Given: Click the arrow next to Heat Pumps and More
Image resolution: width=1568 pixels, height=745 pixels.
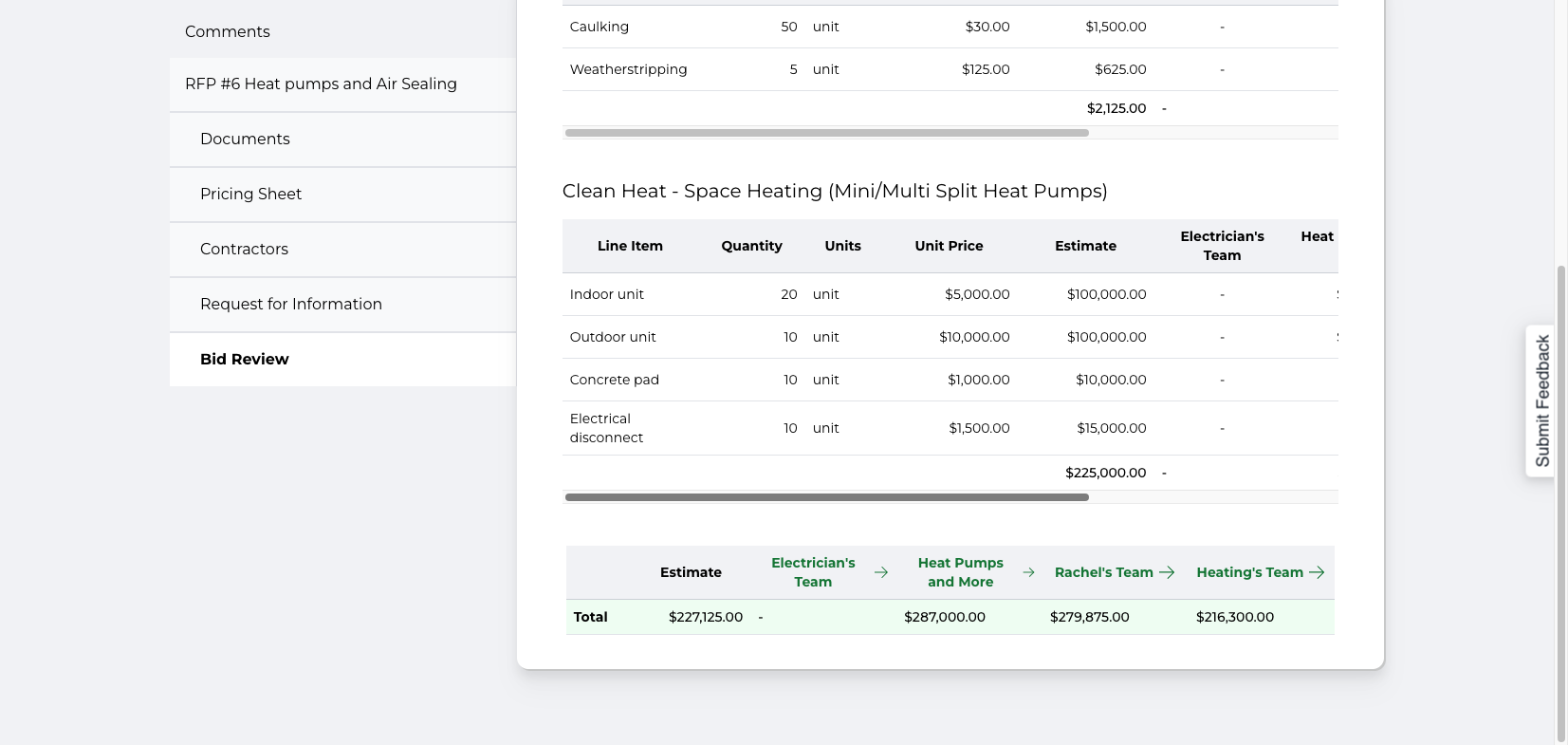Looking at the screenshot, I should pyautogui.click(x=1028, y=572).
